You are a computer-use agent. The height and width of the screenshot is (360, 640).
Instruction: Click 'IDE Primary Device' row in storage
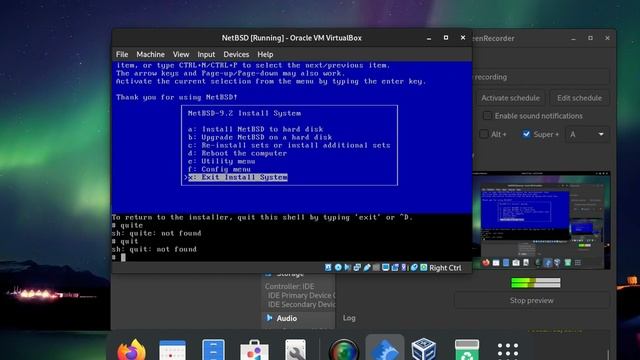tap(301, 295)
